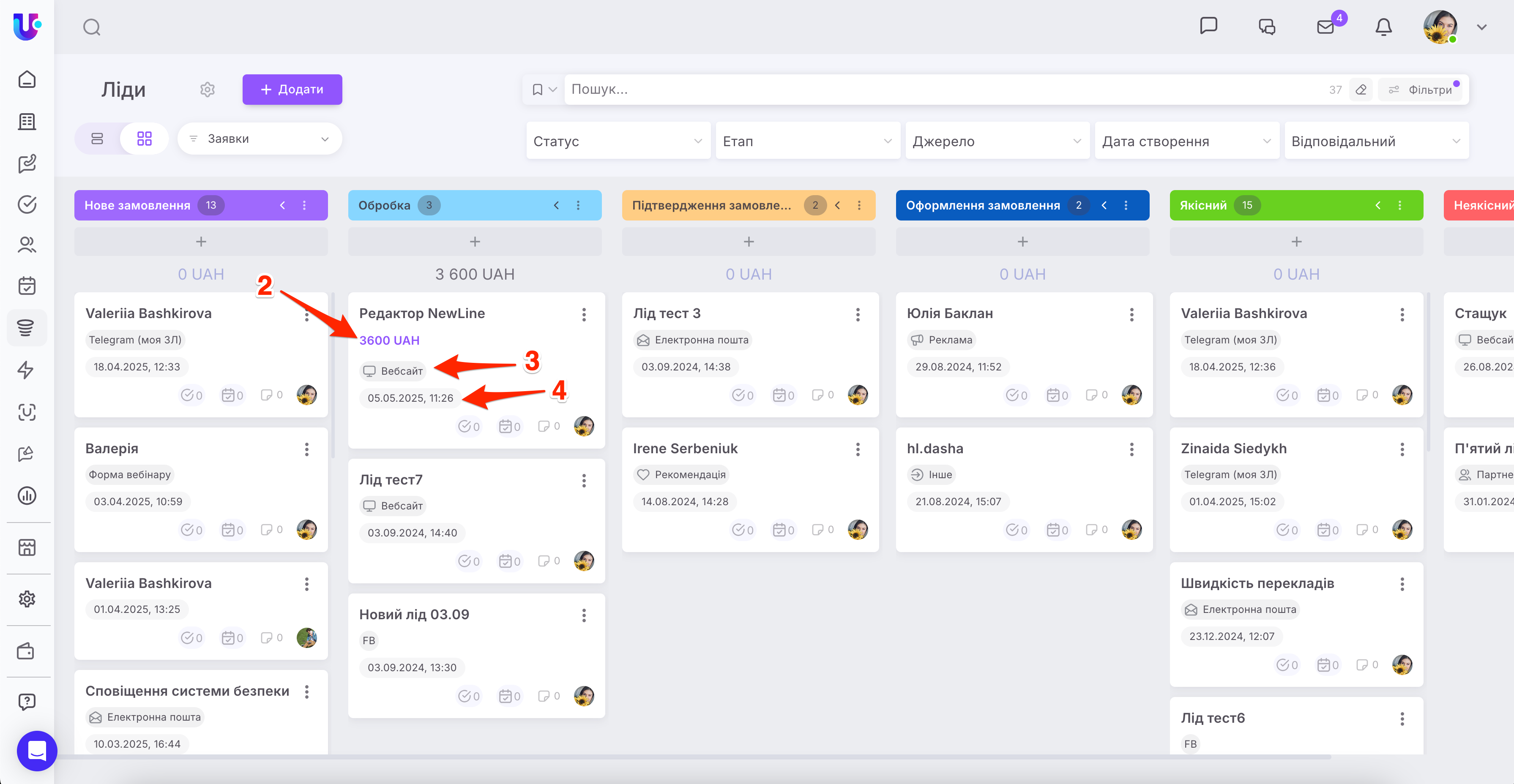Image resolution: width=1514 pixels, height=784 pixels.
Task: Open the analytics chart icon in sidebar
Action: (27, 495)
